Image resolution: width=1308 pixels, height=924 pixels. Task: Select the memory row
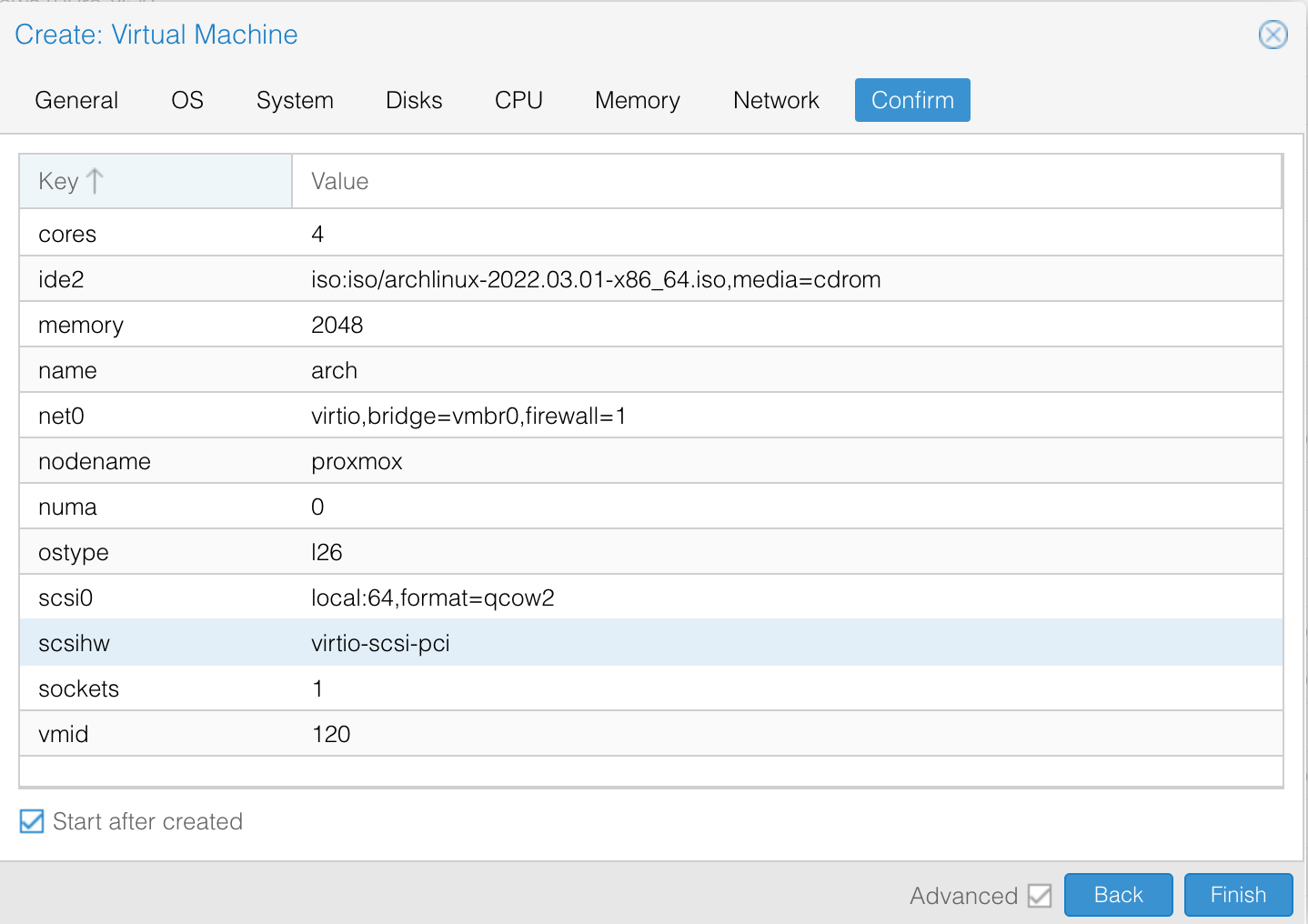click(x=651, y=324)
